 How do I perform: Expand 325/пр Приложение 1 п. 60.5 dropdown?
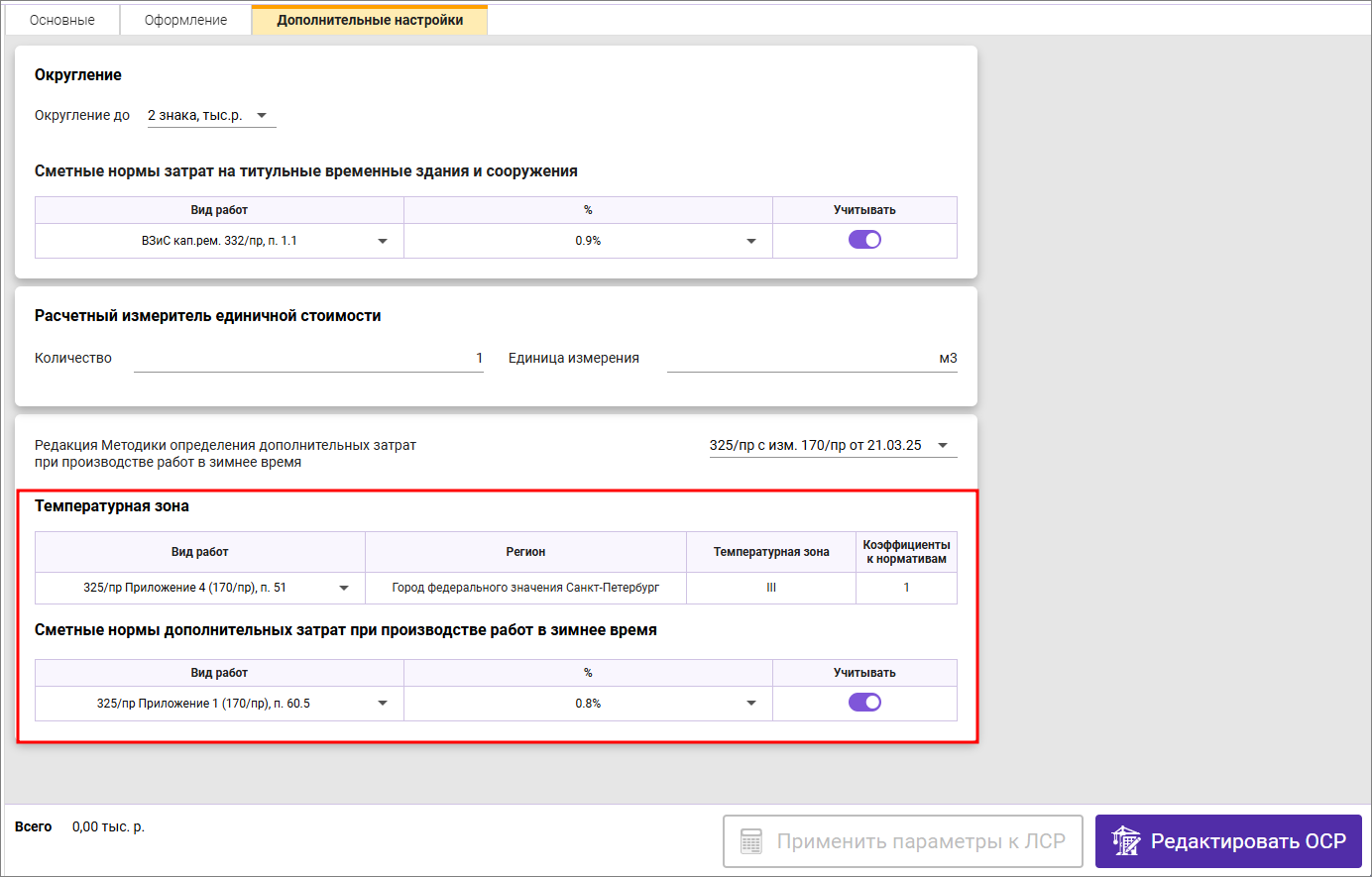click(383, 704)
